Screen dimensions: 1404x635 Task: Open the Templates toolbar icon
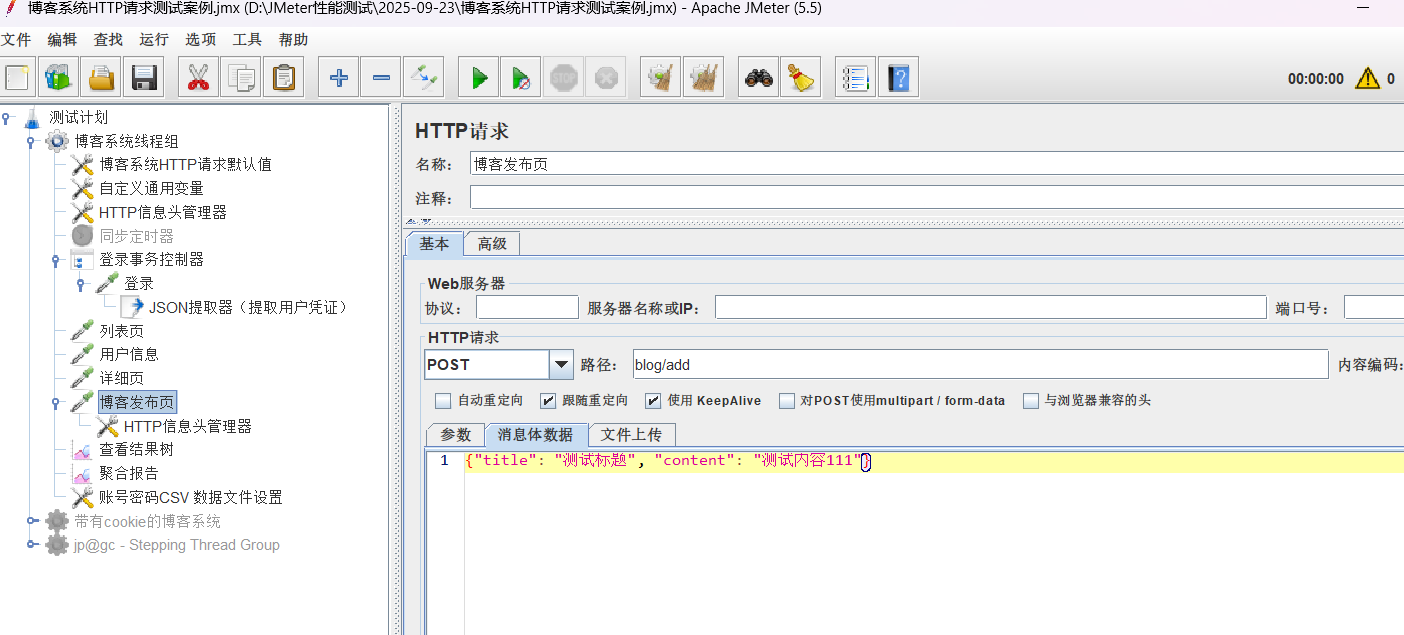tap(58, 77)
